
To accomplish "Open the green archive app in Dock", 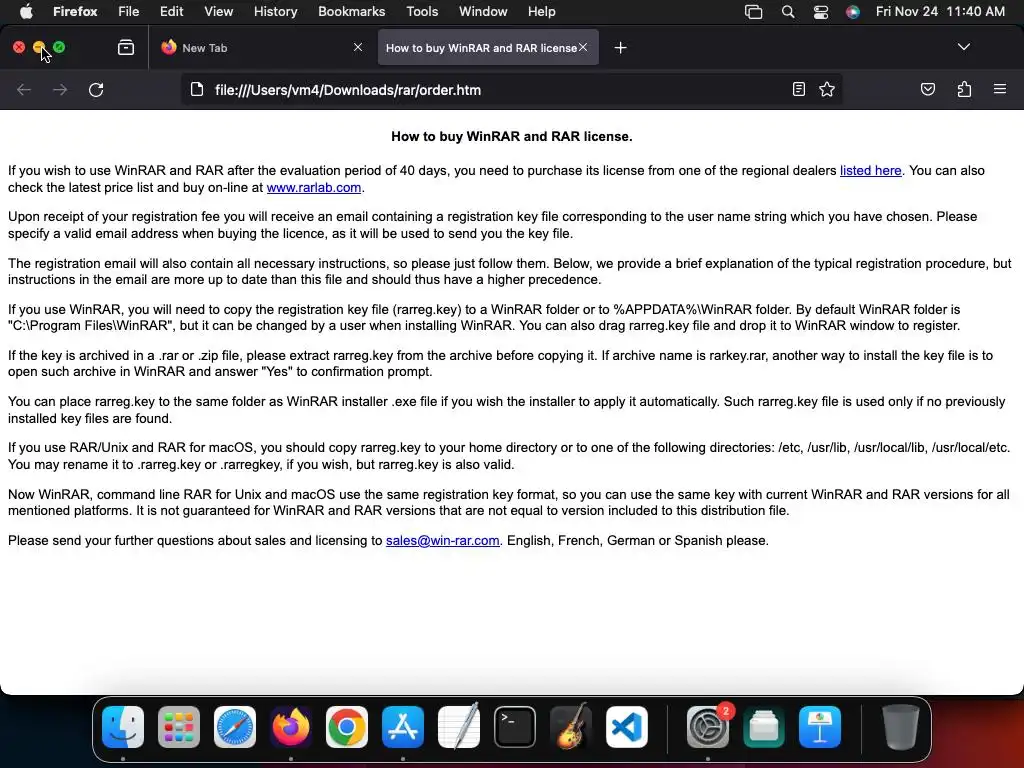I will [764, 726].
